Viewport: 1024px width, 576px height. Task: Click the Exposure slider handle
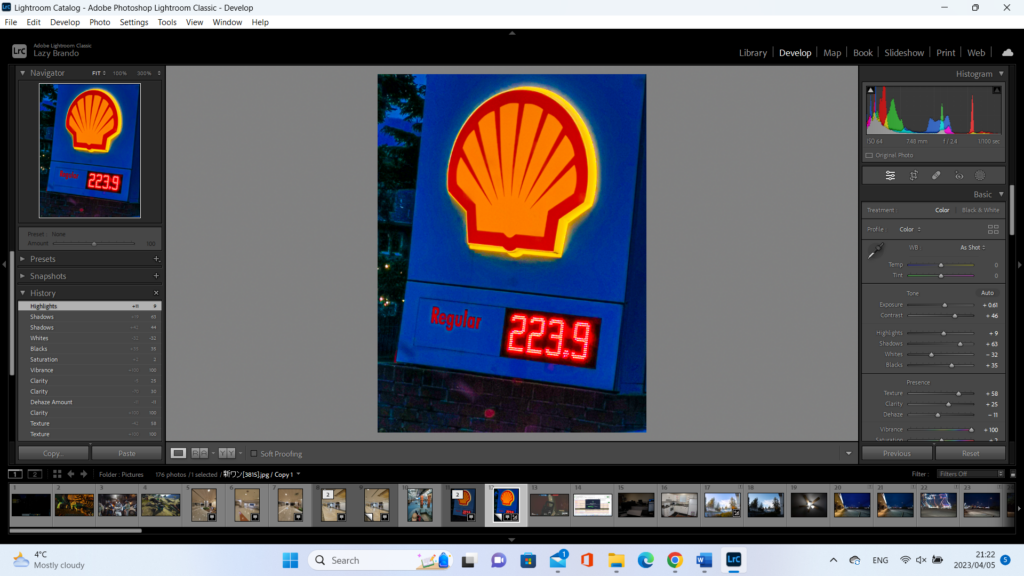(945, 305)
